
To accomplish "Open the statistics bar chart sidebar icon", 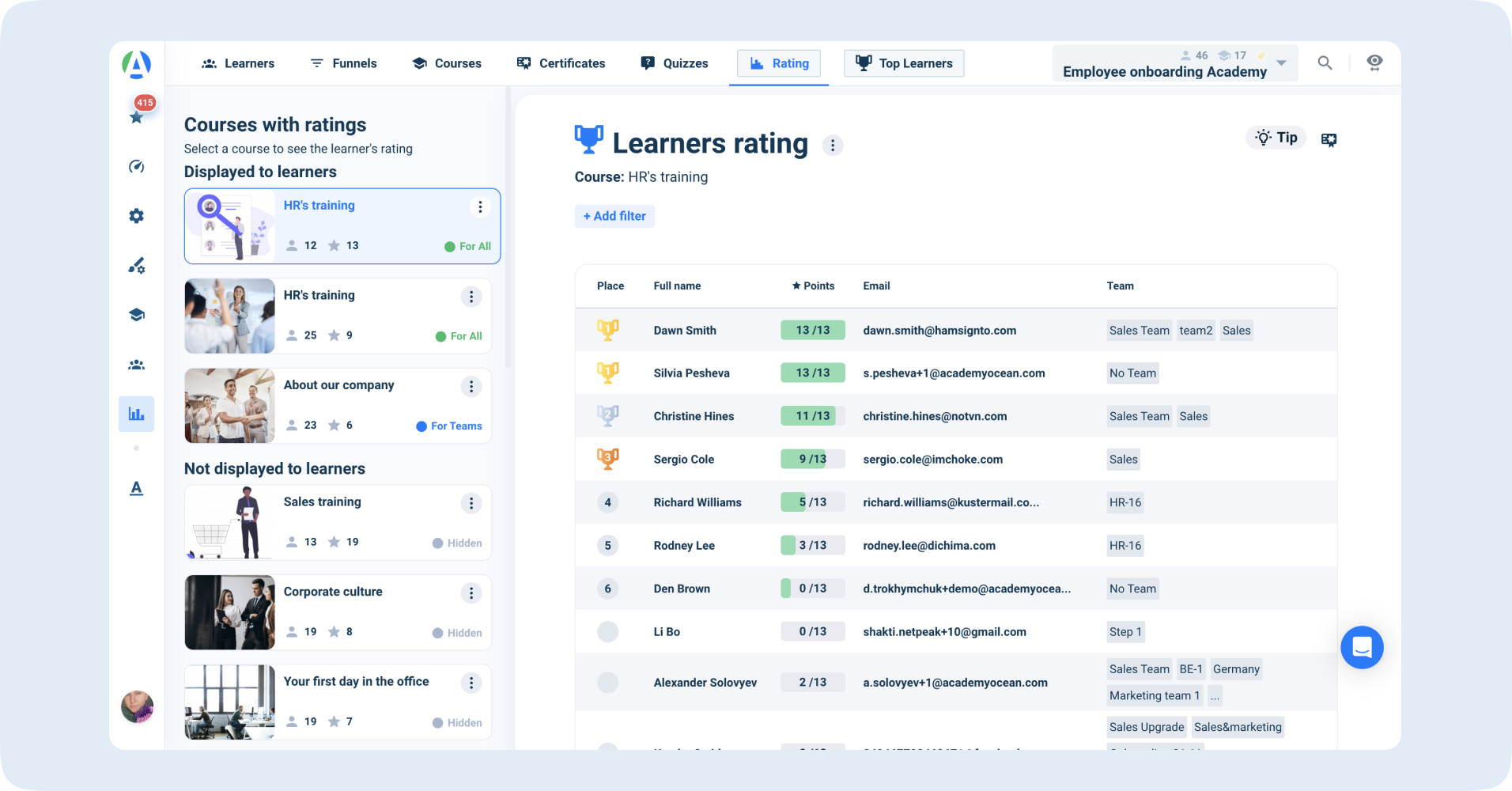I will (137, 414).
